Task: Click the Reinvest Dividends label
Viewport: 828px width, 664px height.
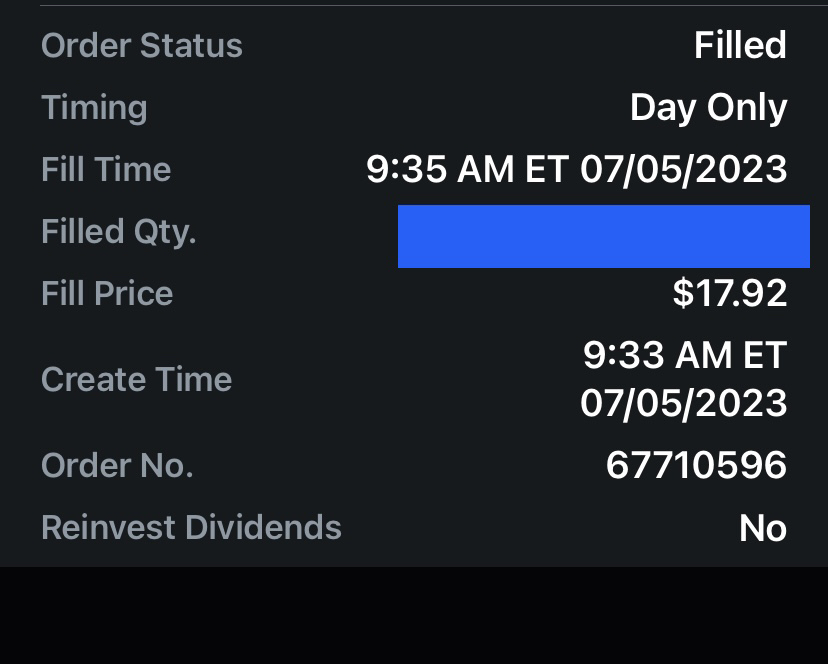Action: tap(191, 528)
